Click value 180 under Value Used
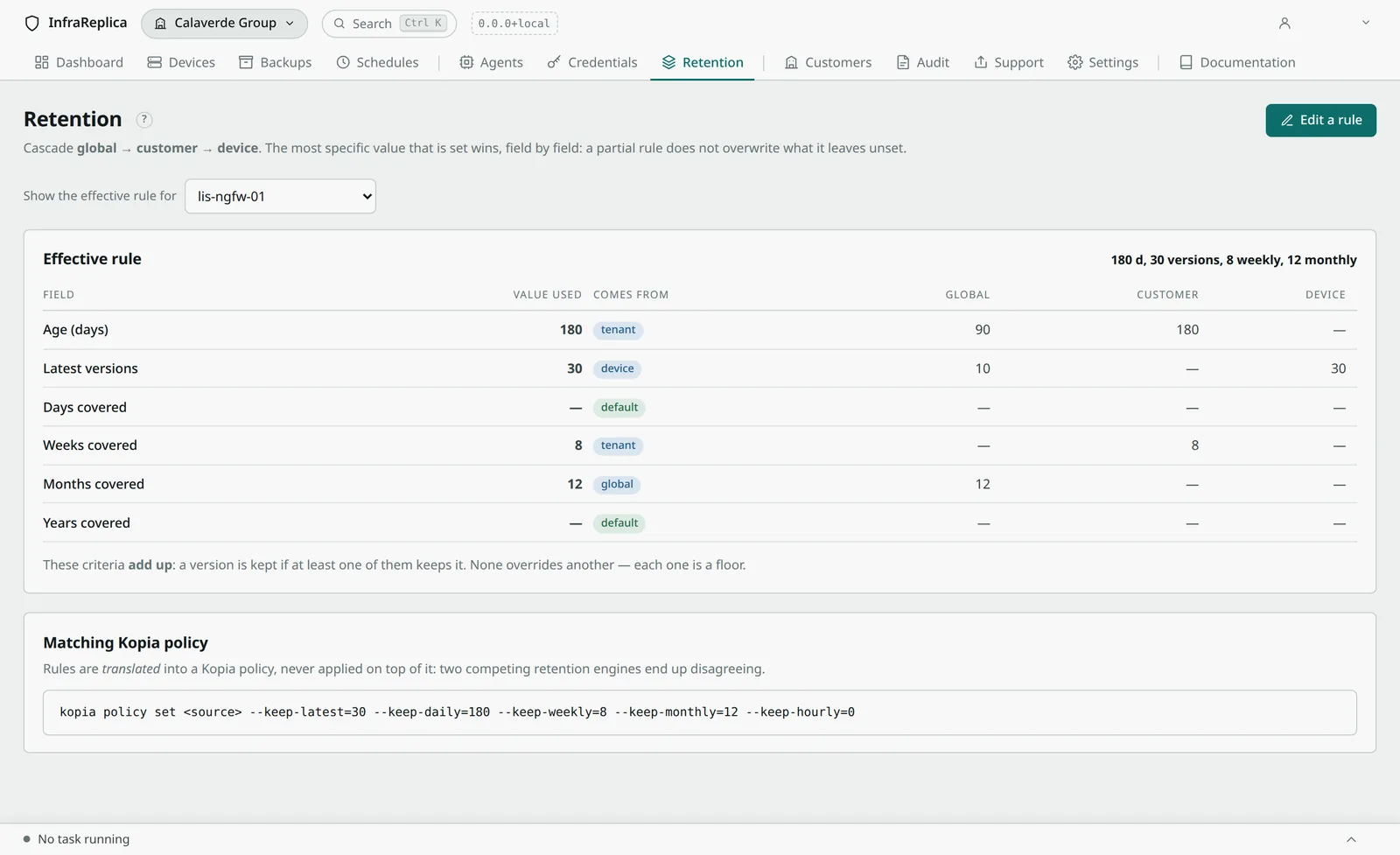 coord(571,330)
